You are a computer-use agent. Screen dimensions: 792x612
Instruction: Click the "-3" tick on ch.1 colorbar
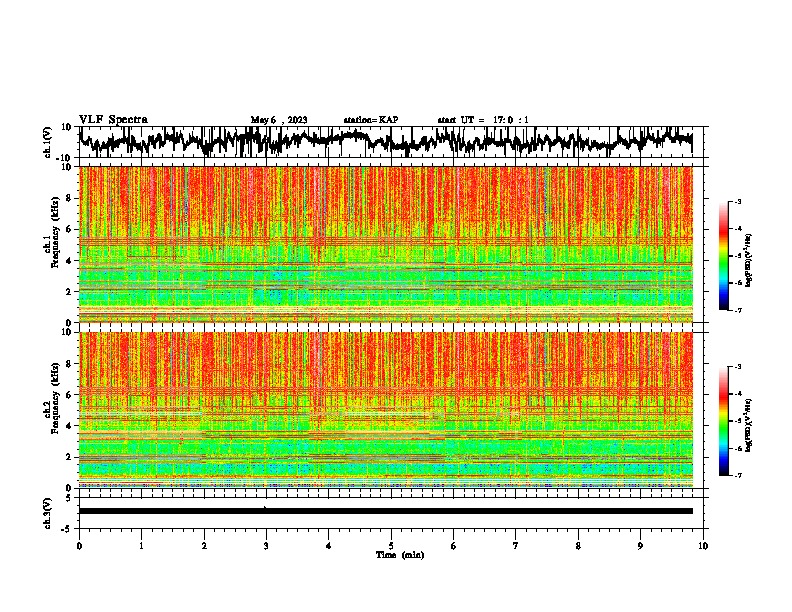pyautogui.click(x=738, y=201)
